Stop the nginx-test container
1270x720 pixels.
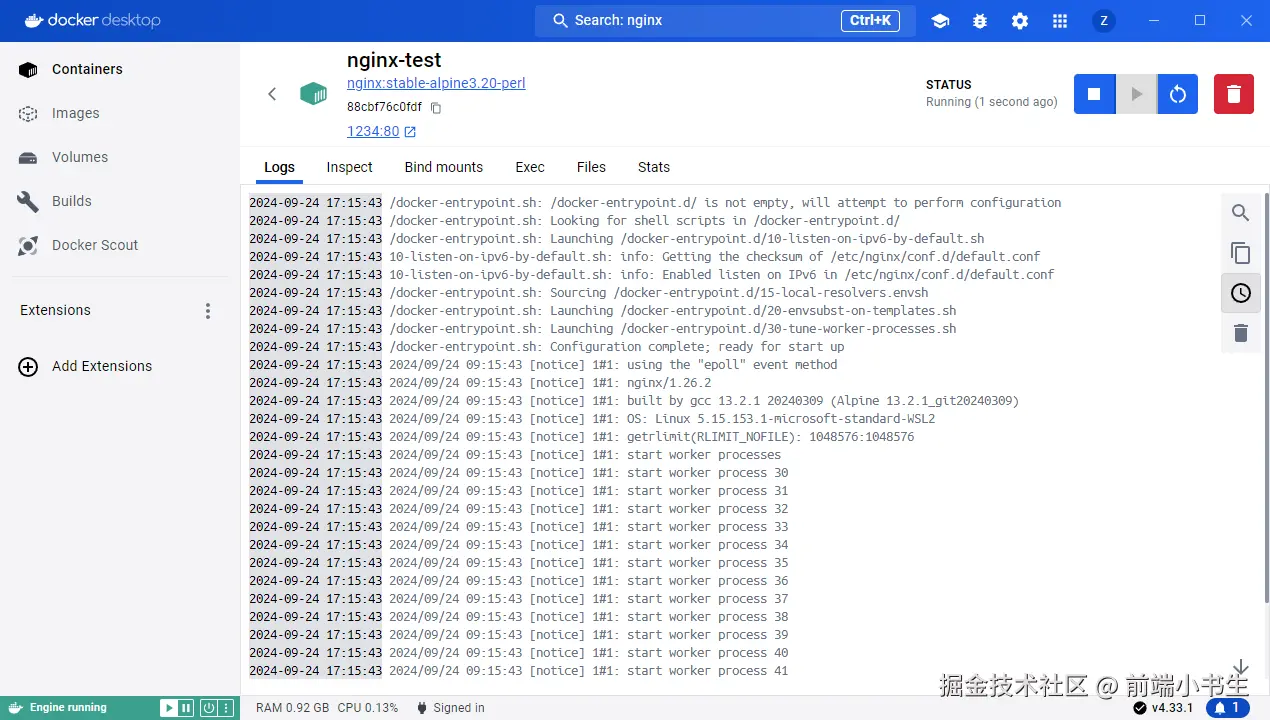tap(1094, 94)
